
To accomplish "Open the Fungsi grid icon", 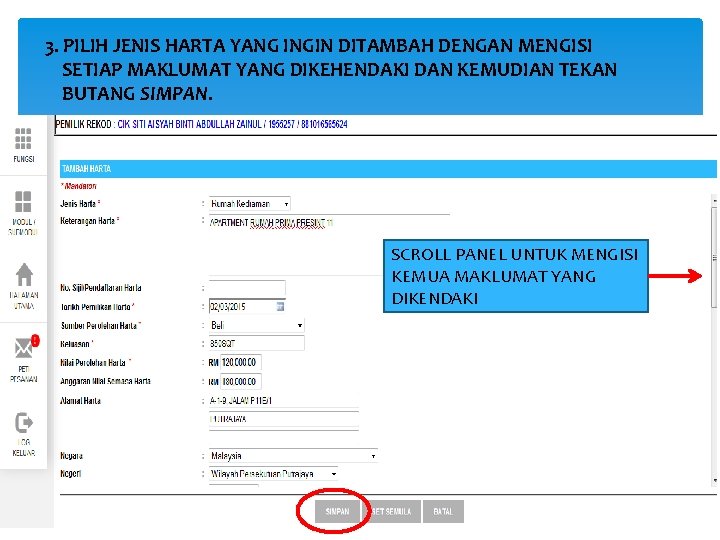I will coord(23,139).
